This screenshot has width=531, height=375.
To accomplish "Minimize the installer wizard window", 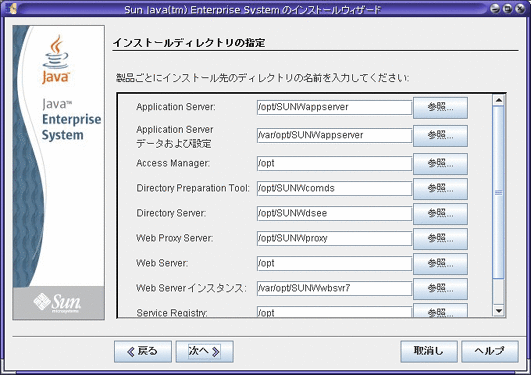I will [495, 9].
